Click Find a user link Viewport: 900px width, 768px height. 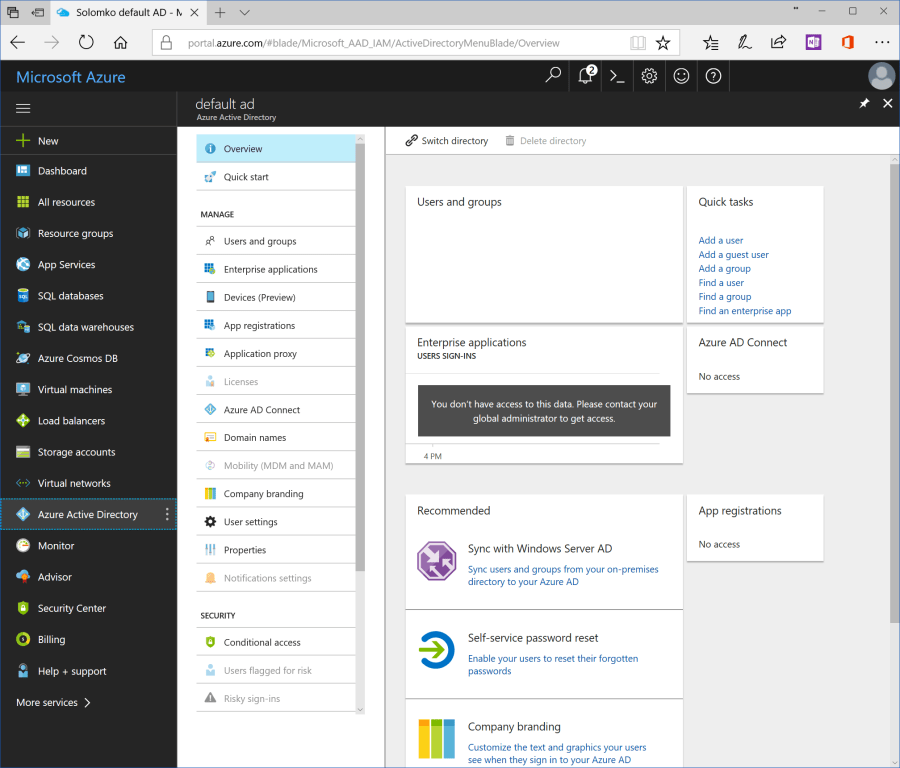click(x=721, y=282)
